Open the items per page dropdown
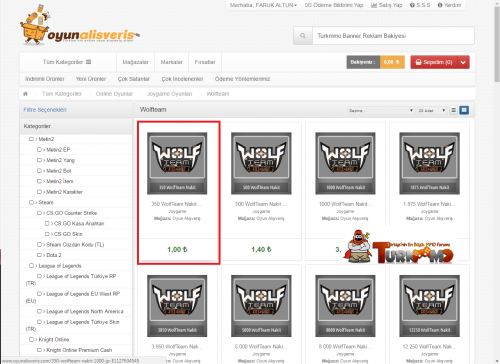Viewport: 500px width, 364px height. tap(432, 110)
